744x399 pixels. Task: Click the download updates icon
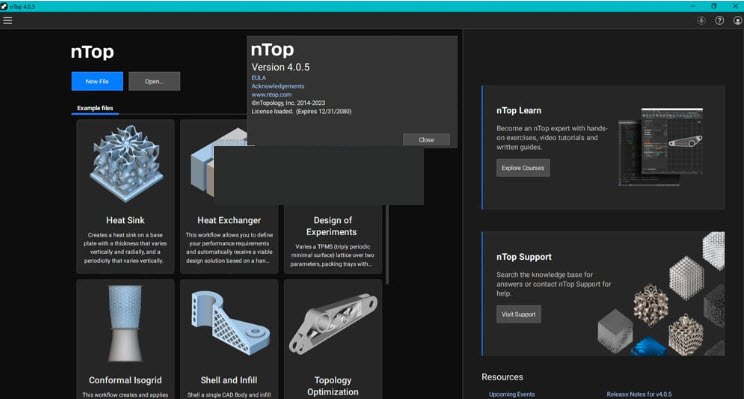(701, 20)
